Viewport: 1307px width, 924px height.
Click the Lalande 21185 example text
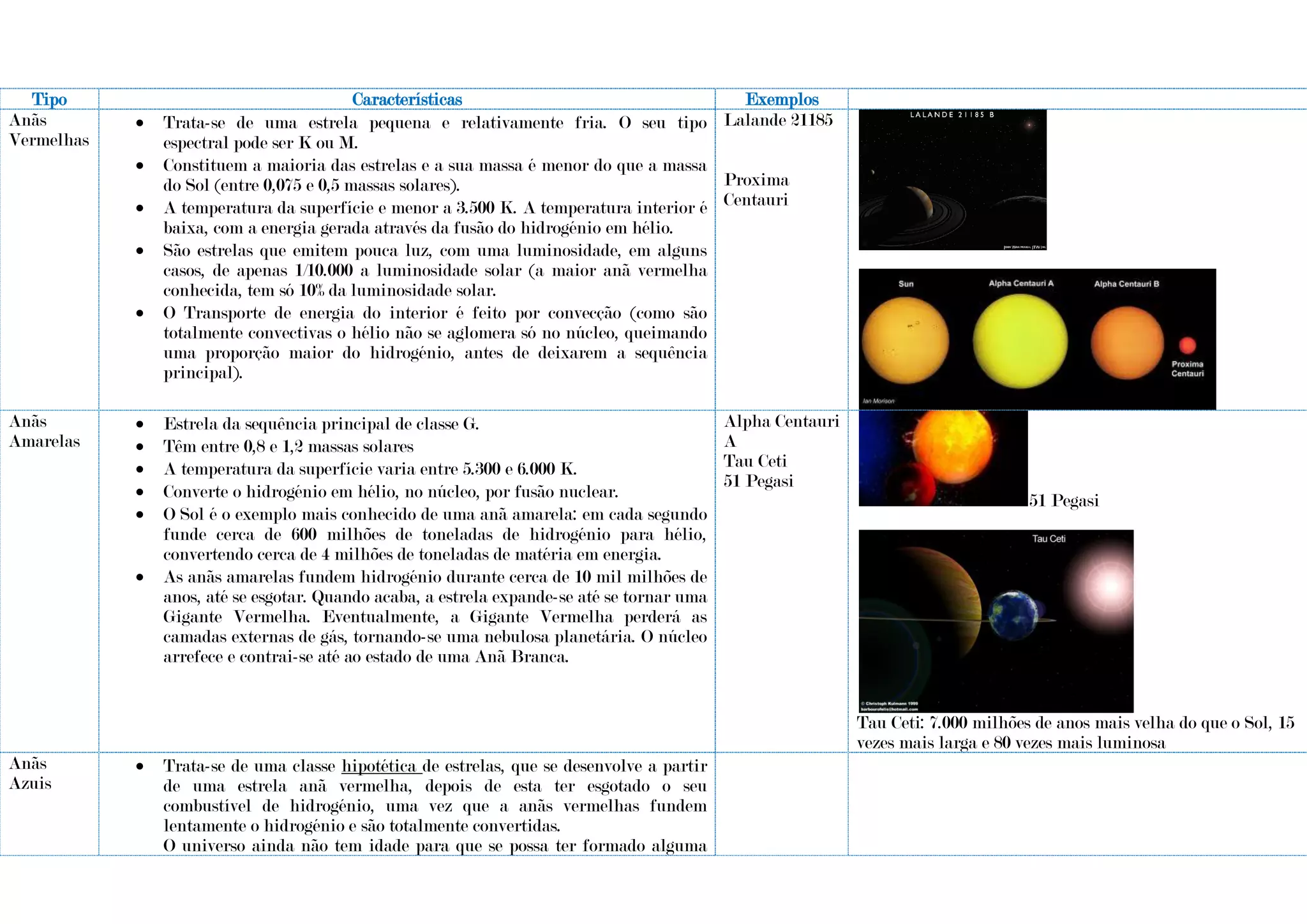[778, 120]
